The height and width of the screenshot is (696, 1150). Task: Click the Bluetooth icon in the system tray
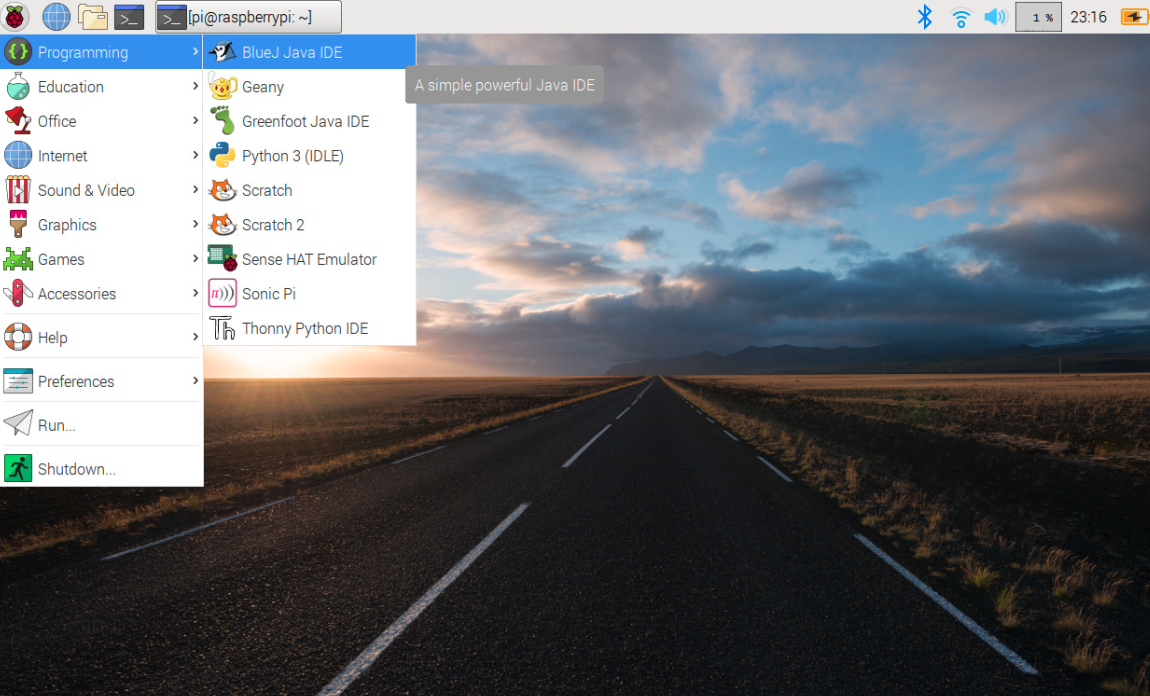click(x=925, y=17)
